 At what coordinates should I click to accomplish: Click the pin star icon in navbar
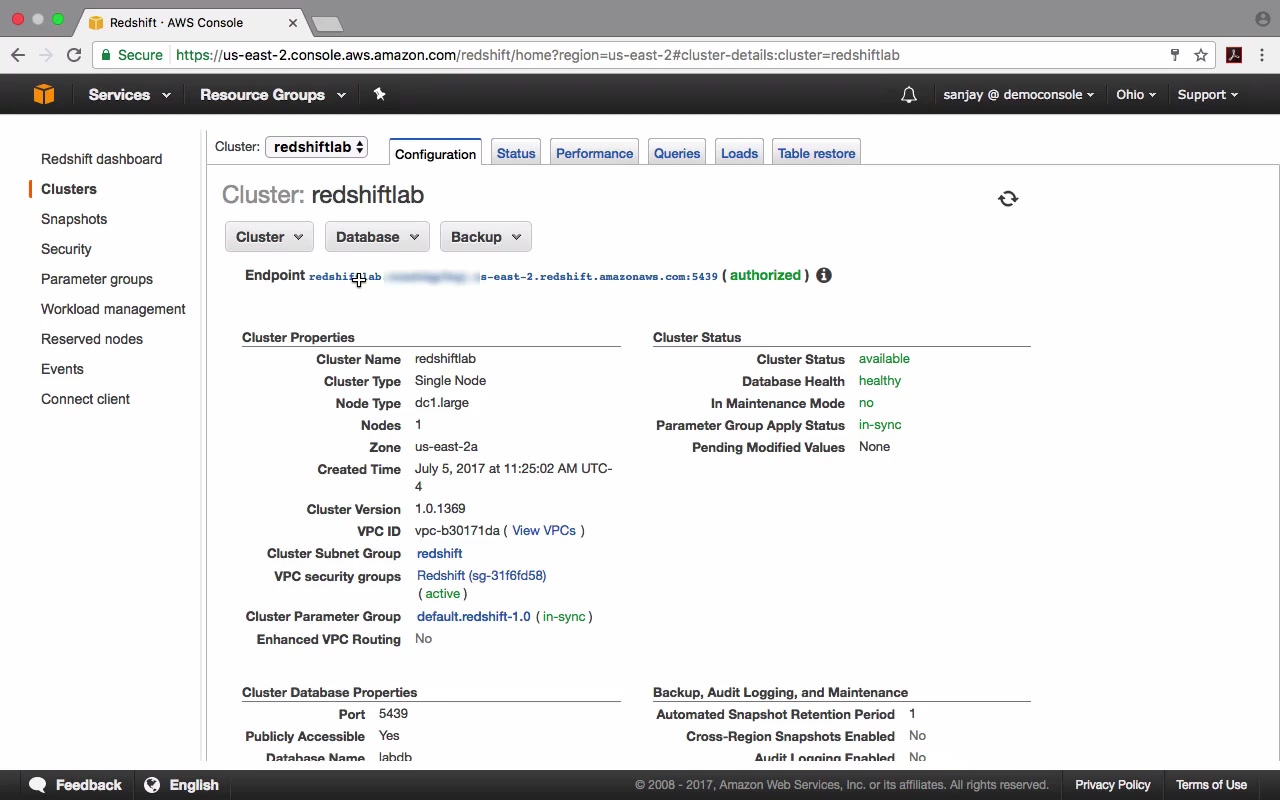tap(379, 94)
